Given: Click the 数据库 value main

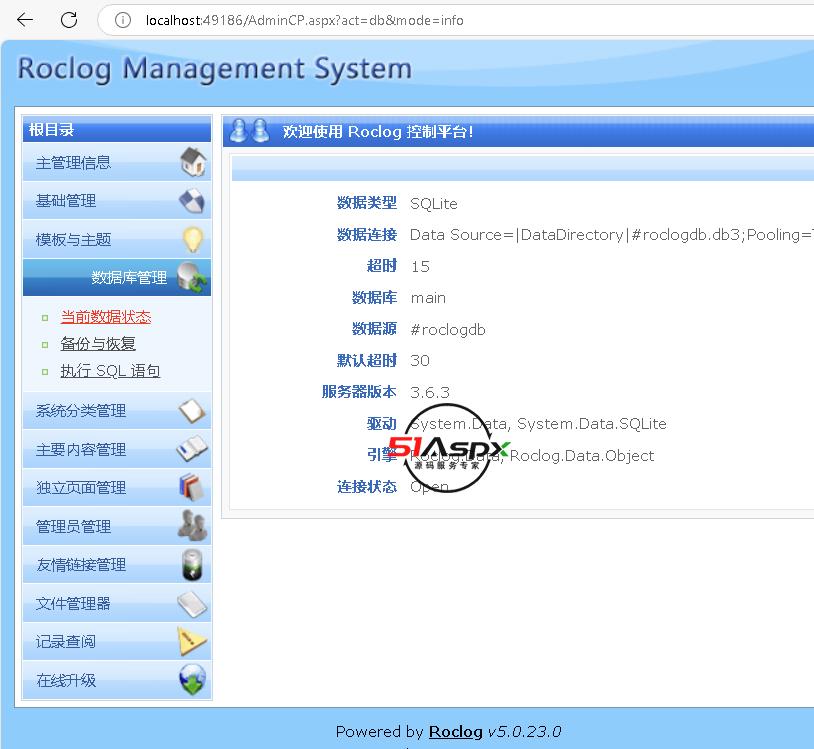Looking at the screenshot, I should tap(428, 298).
